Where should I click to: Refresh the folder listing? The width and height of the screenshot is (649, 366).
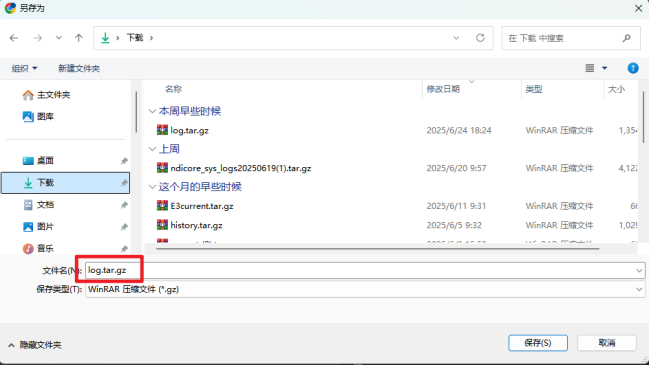pyautogui.click(x=480, y=38)
